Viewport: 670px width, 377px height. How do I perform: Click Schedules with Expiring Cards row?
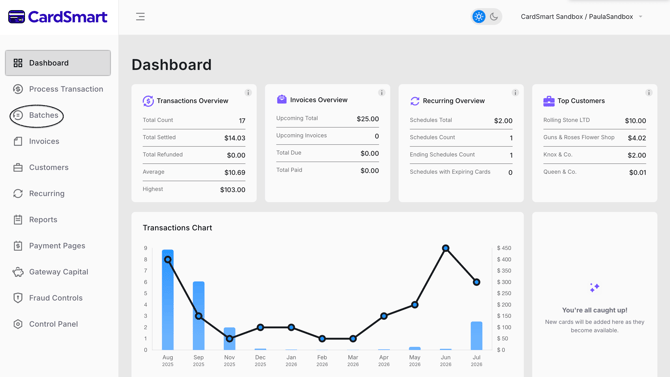(461, 172)
